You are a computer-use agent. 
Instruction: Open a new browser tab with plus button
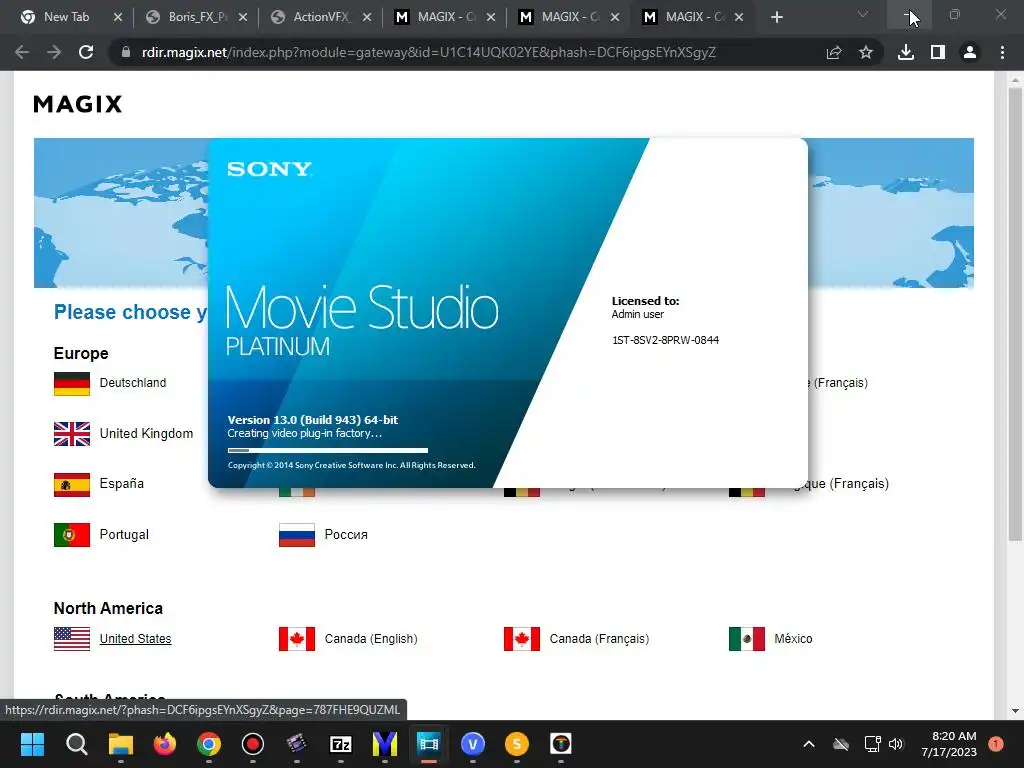[776, 17]
